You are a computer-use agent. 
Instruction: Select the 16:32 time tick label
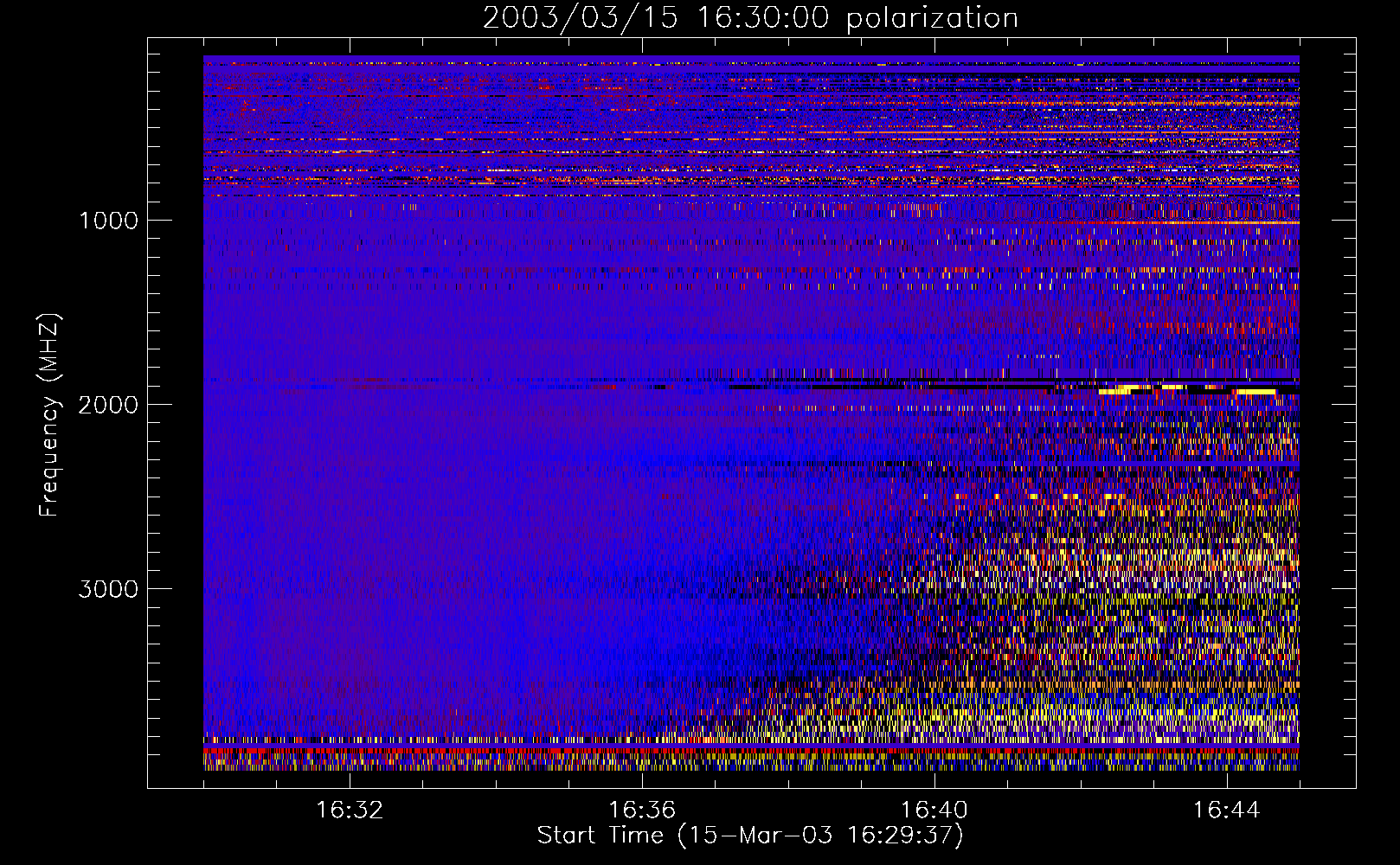pyautogui.click(x=350, y=811)
